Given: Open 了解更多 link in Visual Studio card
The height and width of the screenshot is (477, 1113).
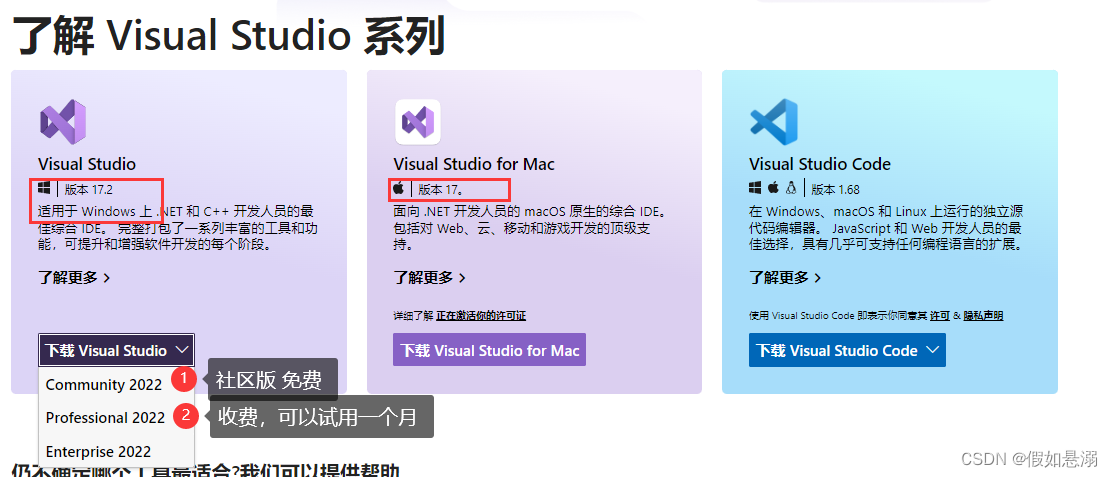Looking at the screenshot, I should (x=74, y=278).
